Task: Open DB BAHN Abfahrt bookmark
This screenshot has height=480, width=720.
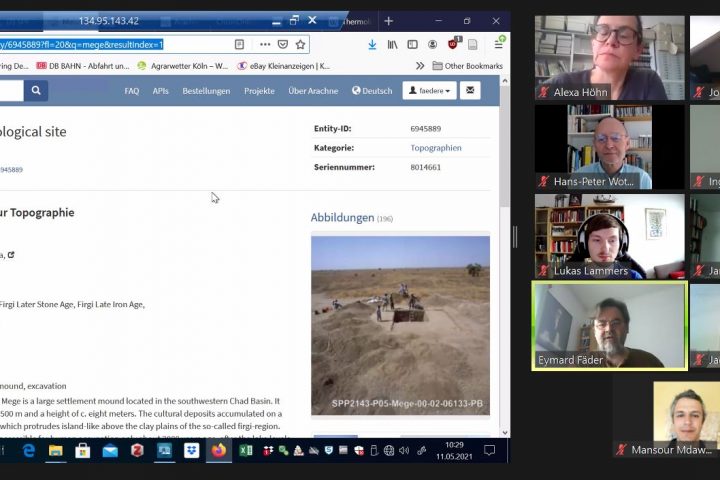Action: pyautogui.click(x=83, y=66)
